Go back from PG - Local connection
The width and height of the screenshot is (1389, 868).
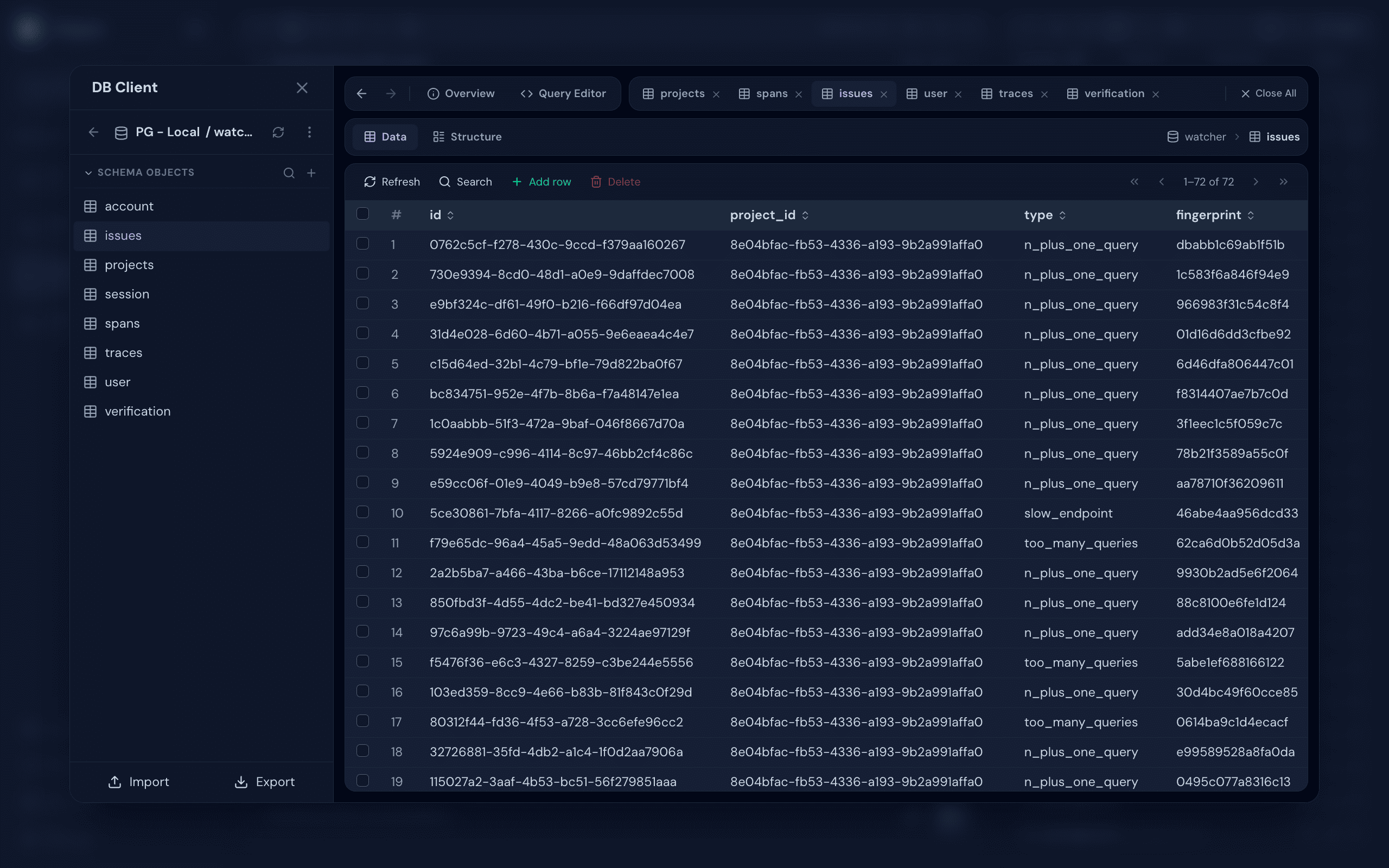pyautogui.click(x=93, y=132)
